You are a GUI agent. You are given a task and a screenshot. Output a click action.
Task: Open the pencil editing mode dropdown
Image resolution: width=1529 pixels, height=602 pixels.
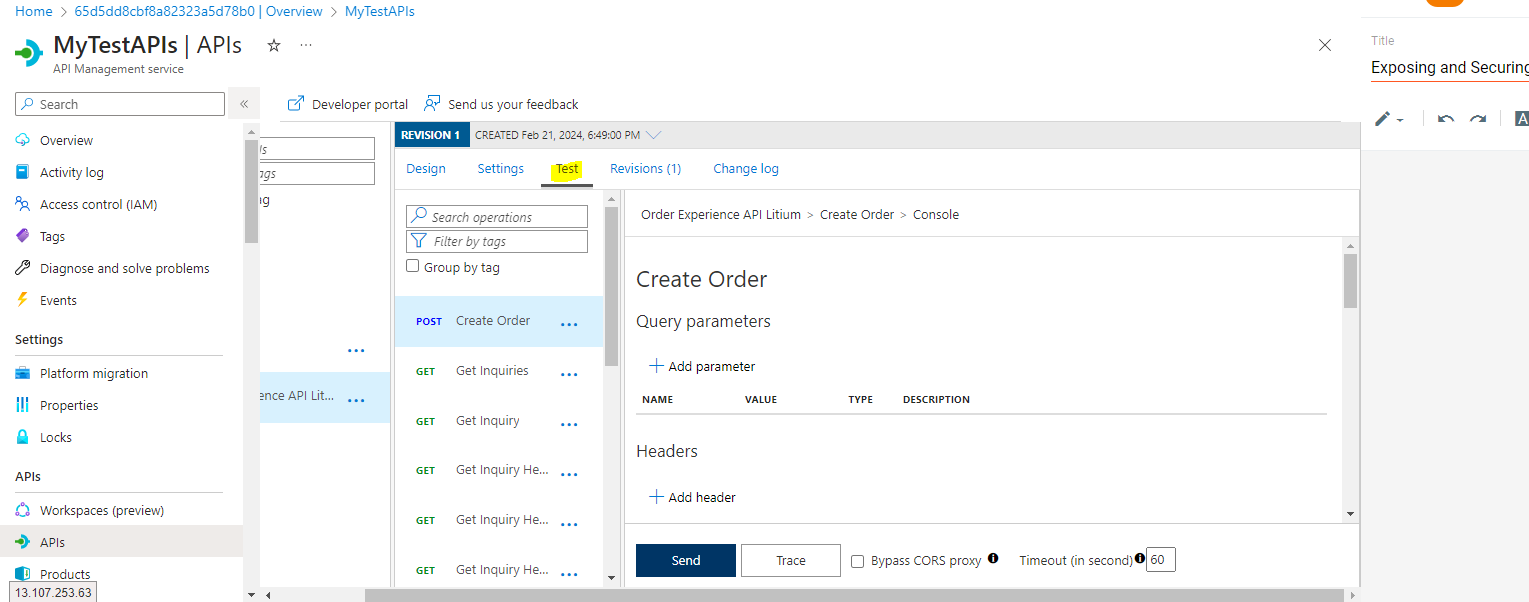(1389, 119)
